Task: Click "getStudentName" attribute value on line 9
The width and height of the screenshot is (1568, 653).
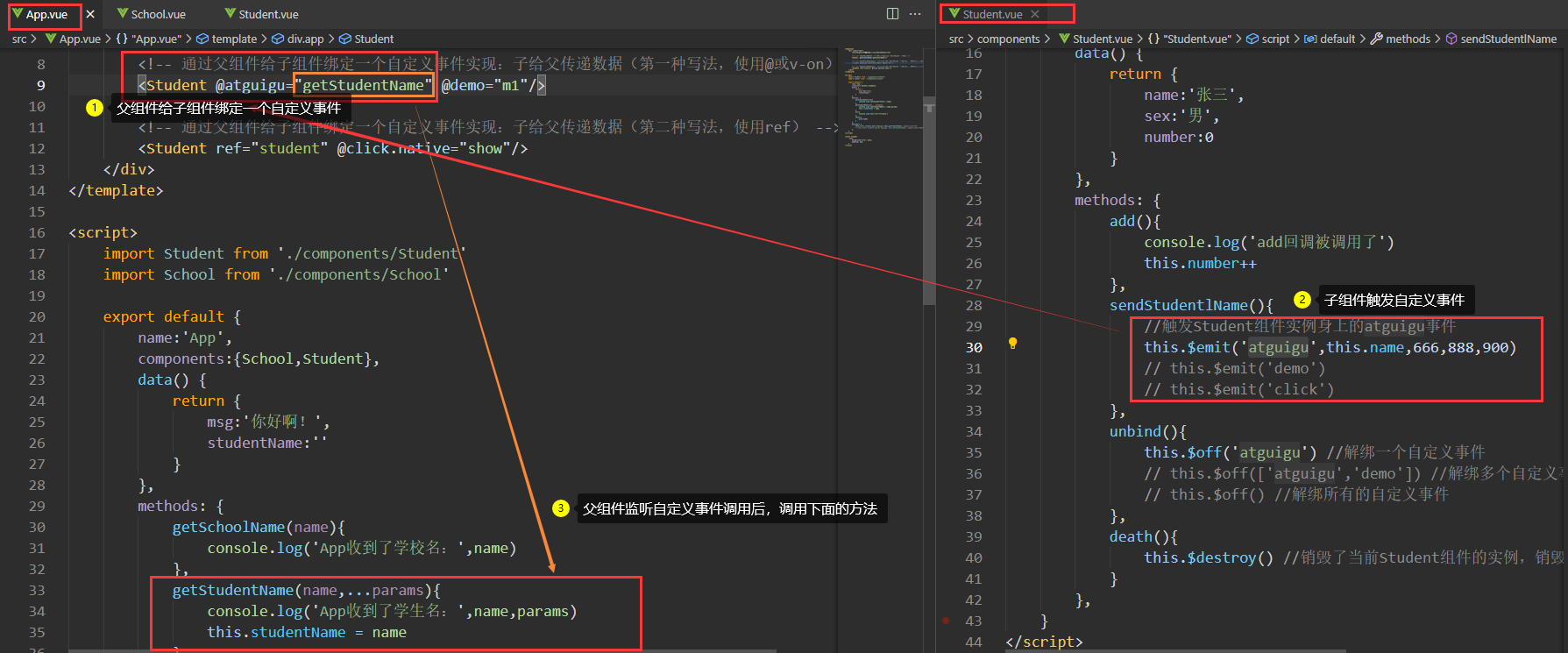Action: [364, 85]
